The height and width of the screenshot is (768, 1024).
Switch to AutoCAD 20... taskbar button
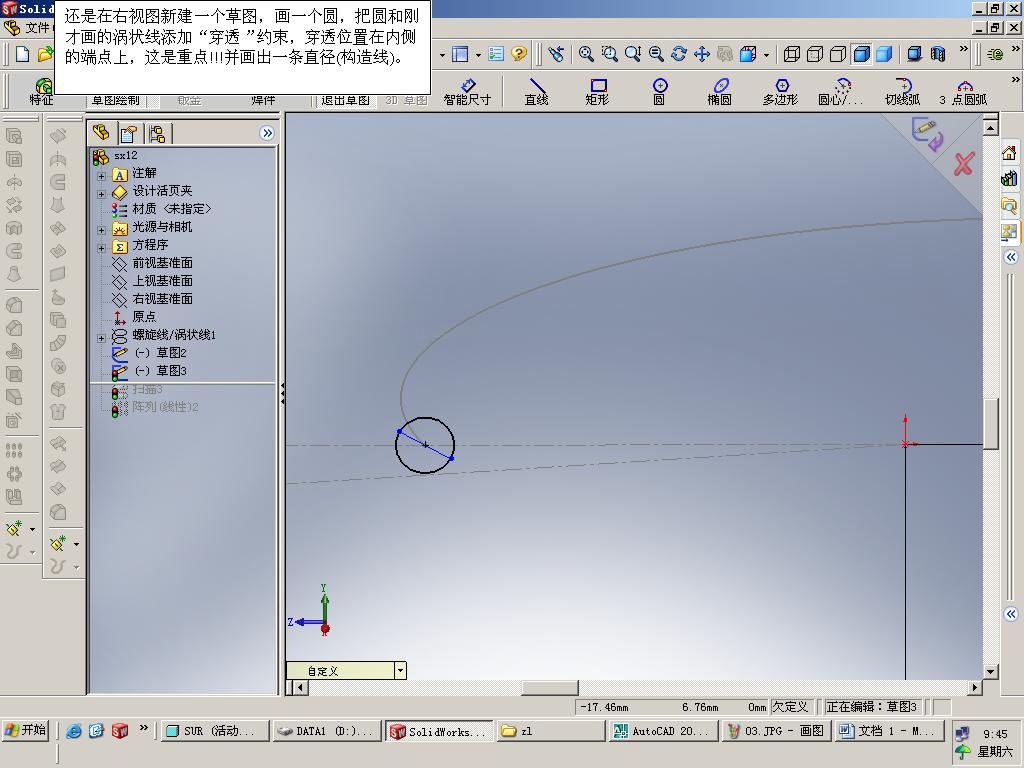coord(663,731)
